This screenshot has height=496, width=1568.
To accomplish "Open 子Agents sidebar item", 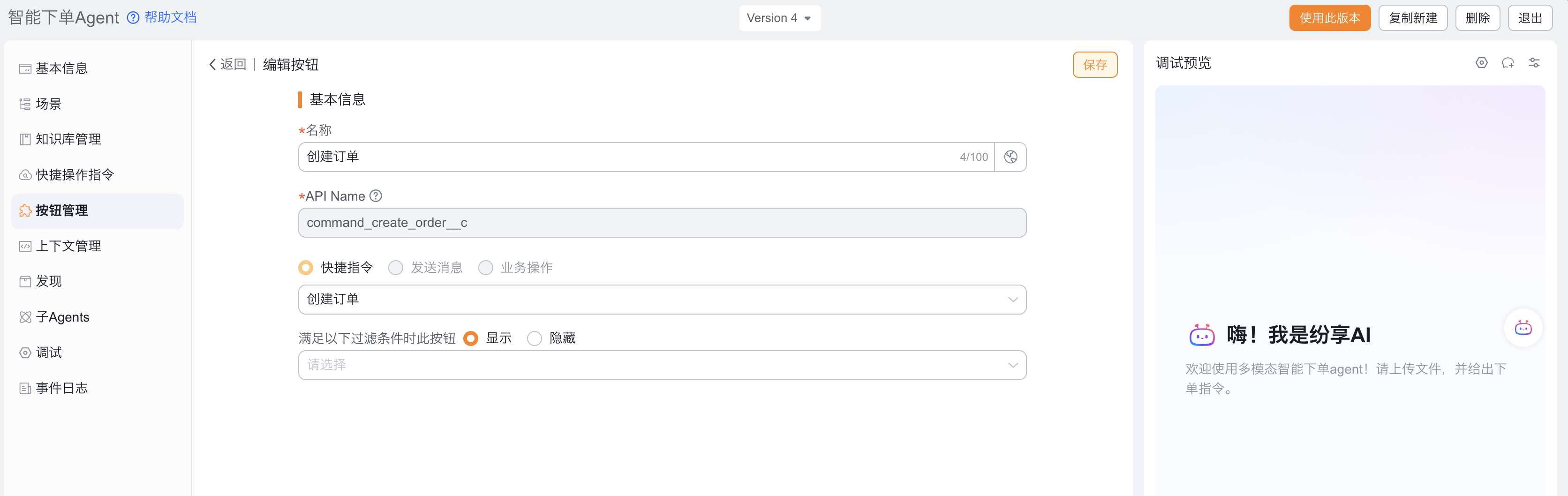I will 62,317.
